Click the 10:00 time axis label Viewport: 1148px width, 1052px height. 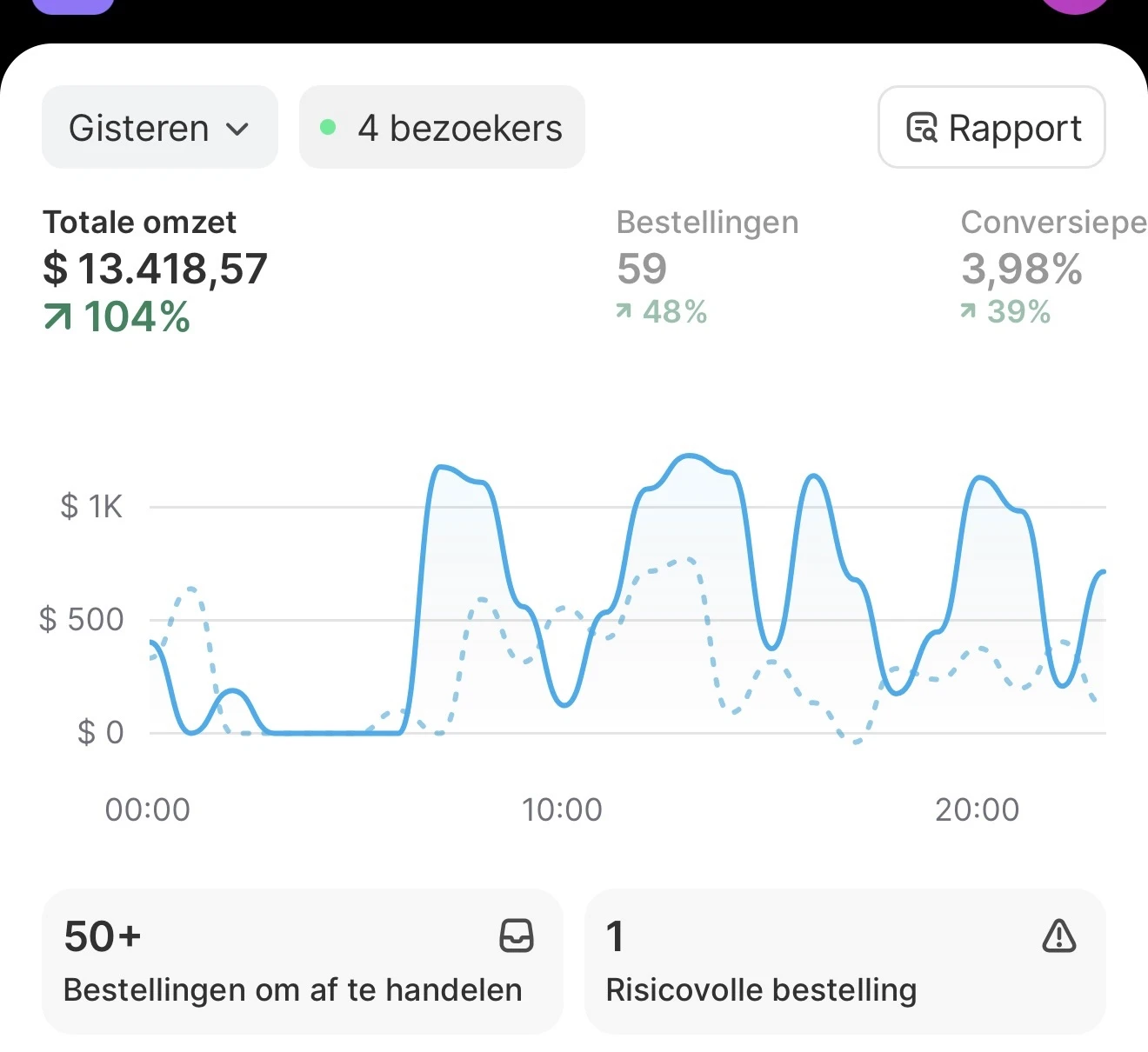(562, 809)
